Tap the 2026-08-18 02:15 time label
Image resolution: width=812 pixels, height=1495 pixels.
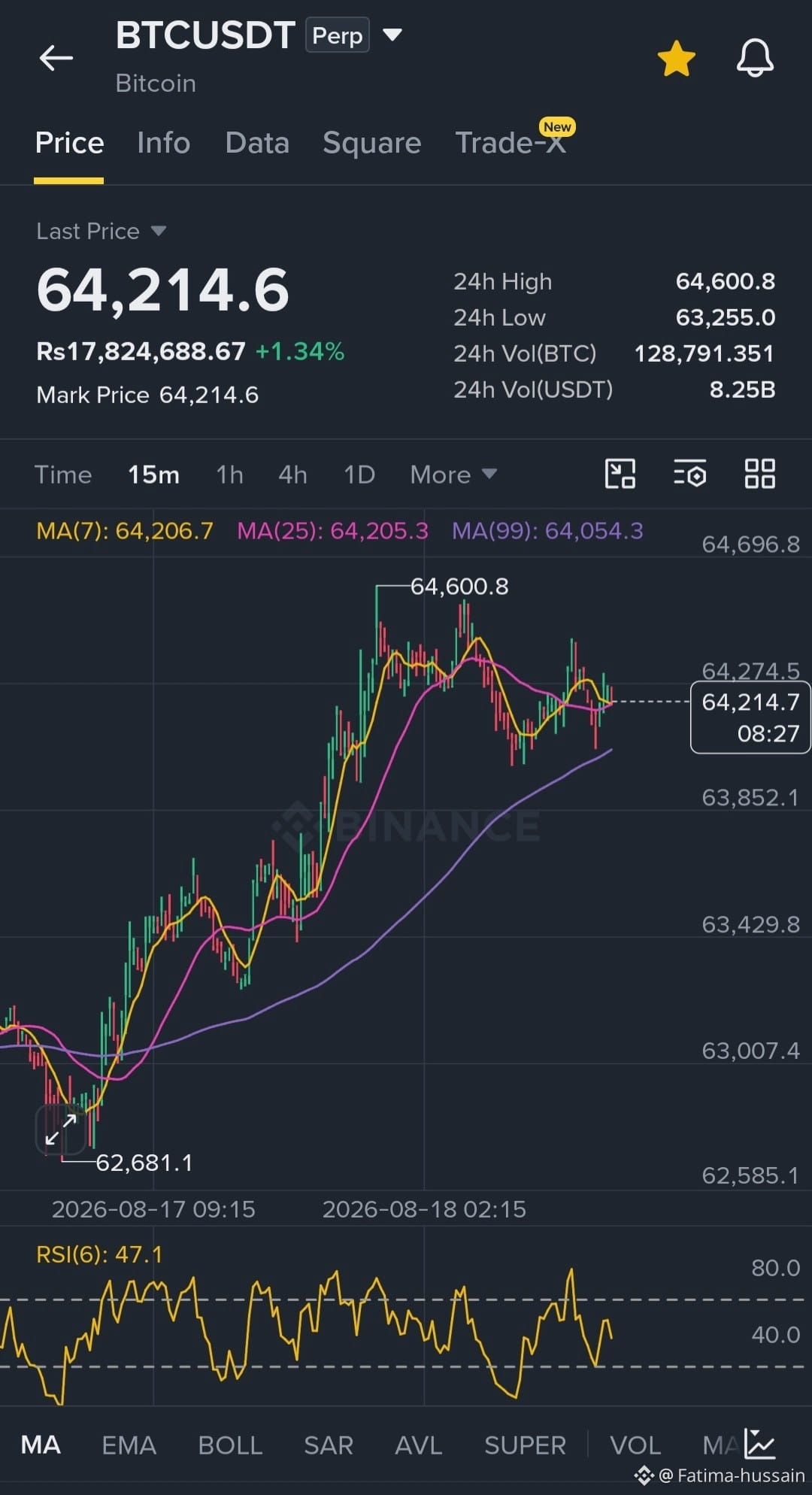coord(424,1209)
